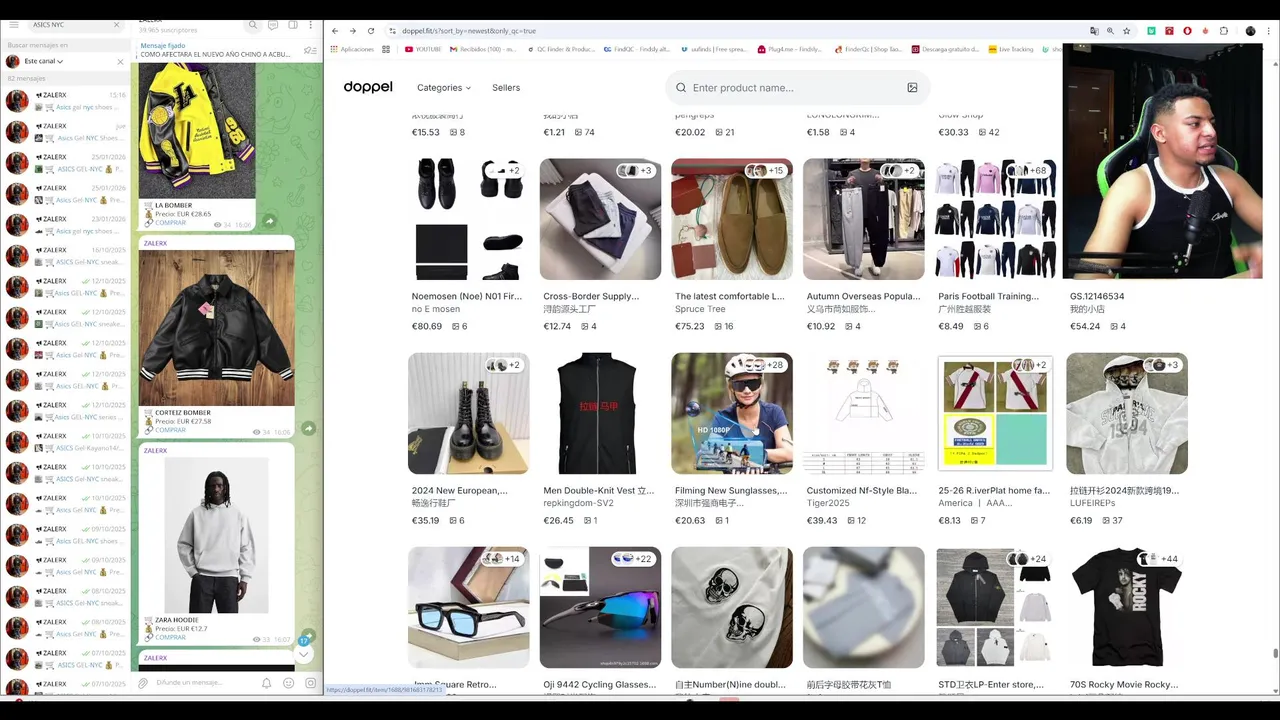Open the Este canal search scope dropdown

43,62
